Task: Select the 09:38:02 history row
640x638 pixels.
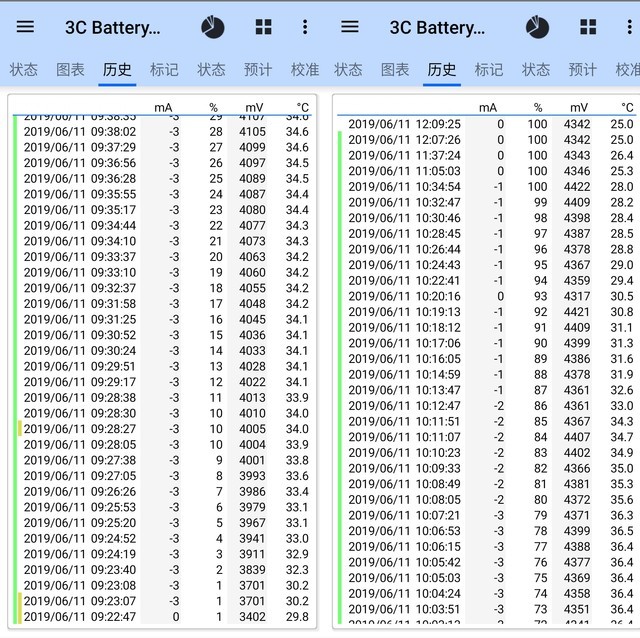Action: coord(165,131)
